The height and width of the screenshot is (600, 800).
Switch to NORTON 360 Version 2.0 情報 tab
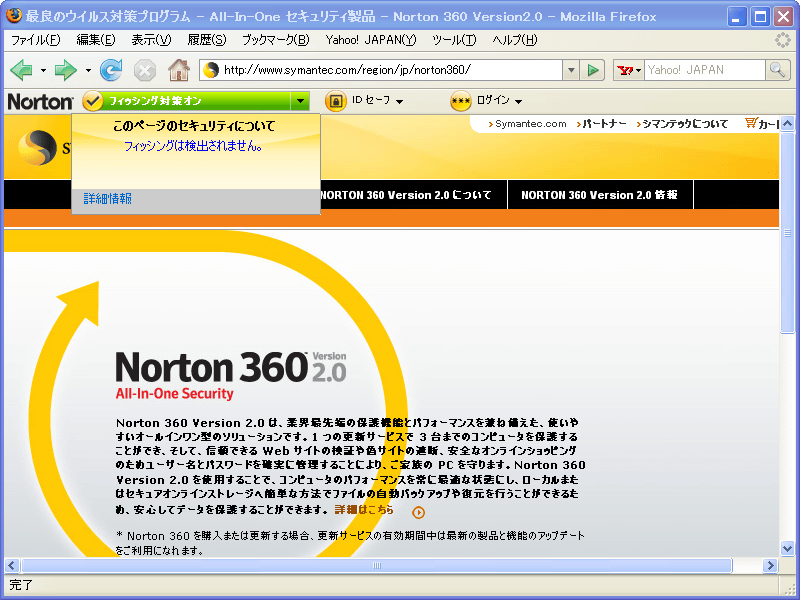coord(600,195)
